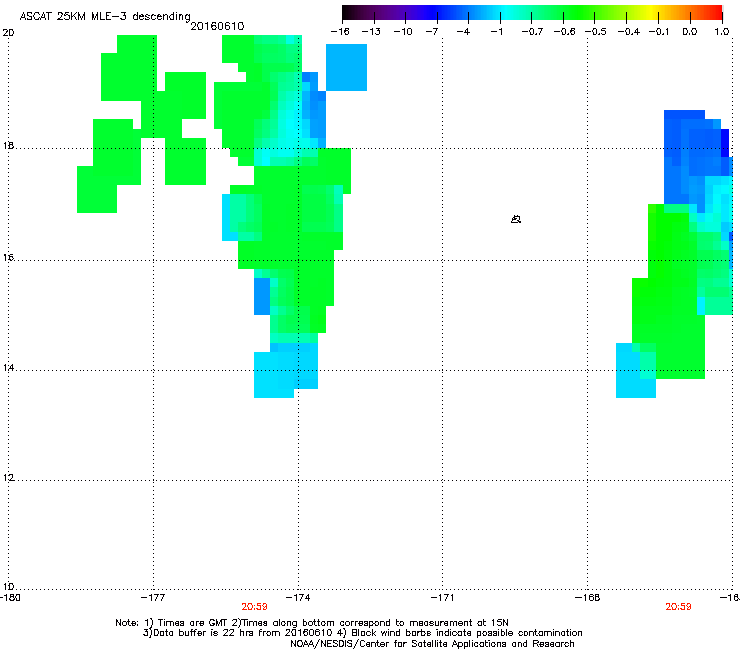Click the color scale label "-1"
The image size is (740, 650).
pyautogui.click(x=496, y=32)
